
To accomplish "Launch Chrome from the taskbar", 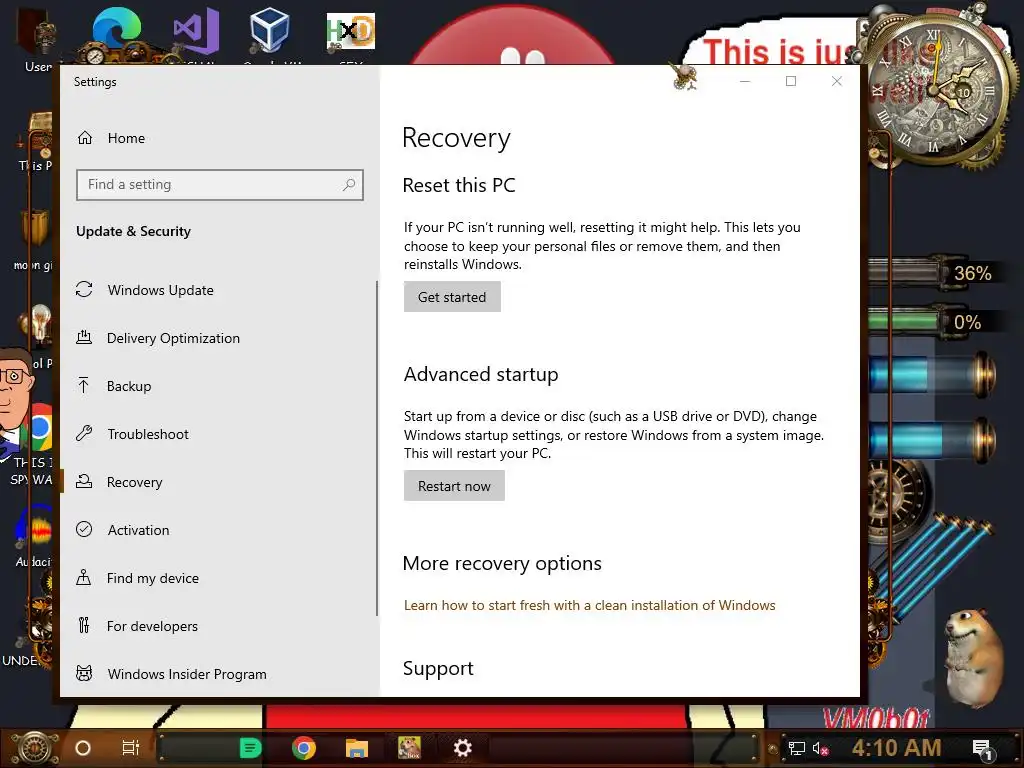I will [304, 748].
